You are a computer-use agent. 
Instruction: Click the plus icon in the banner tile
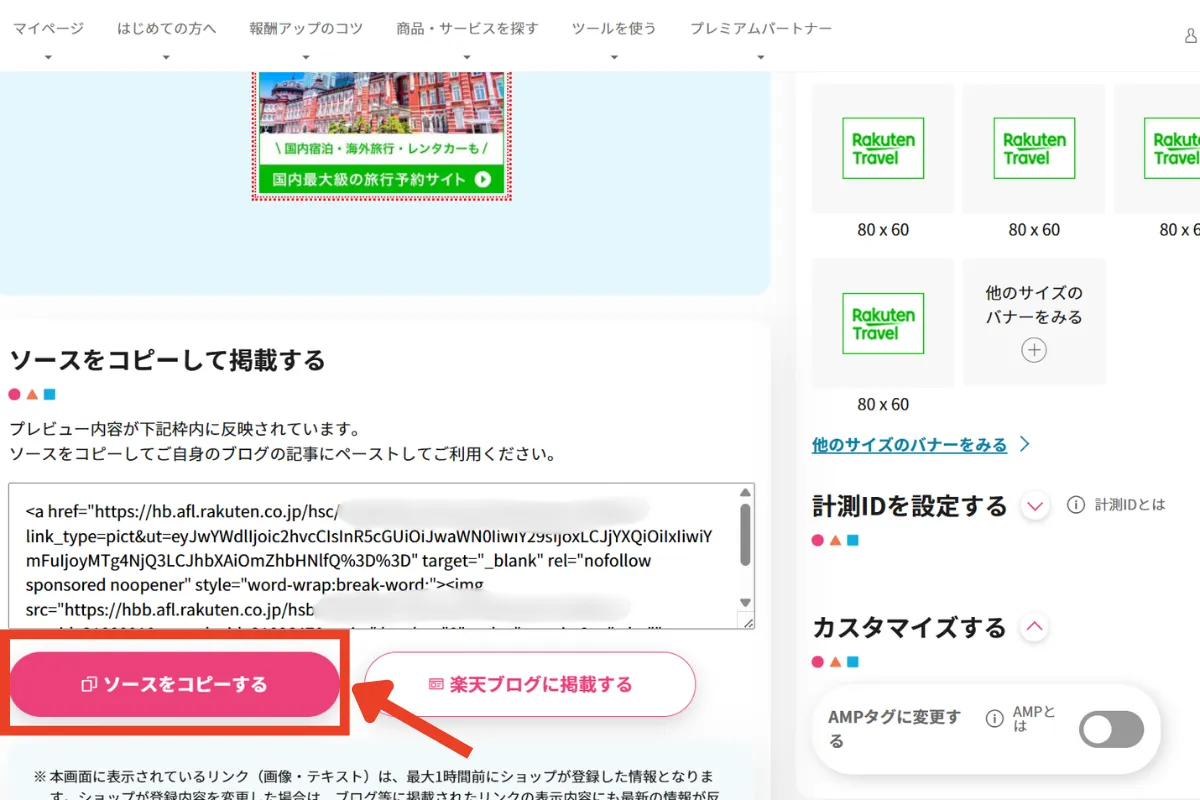pyautogui.click(x=1034, y=351)
